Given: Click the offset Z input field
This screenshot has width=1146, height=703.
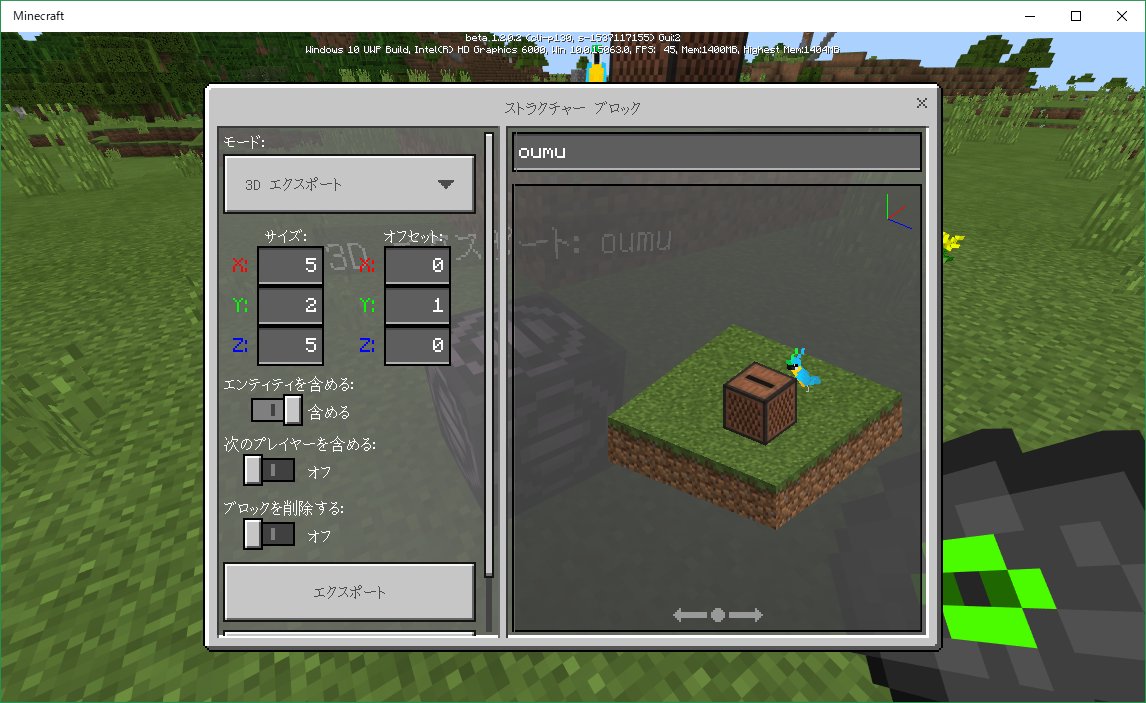Looking at the screenshot, I should click(x=417, y=345).
